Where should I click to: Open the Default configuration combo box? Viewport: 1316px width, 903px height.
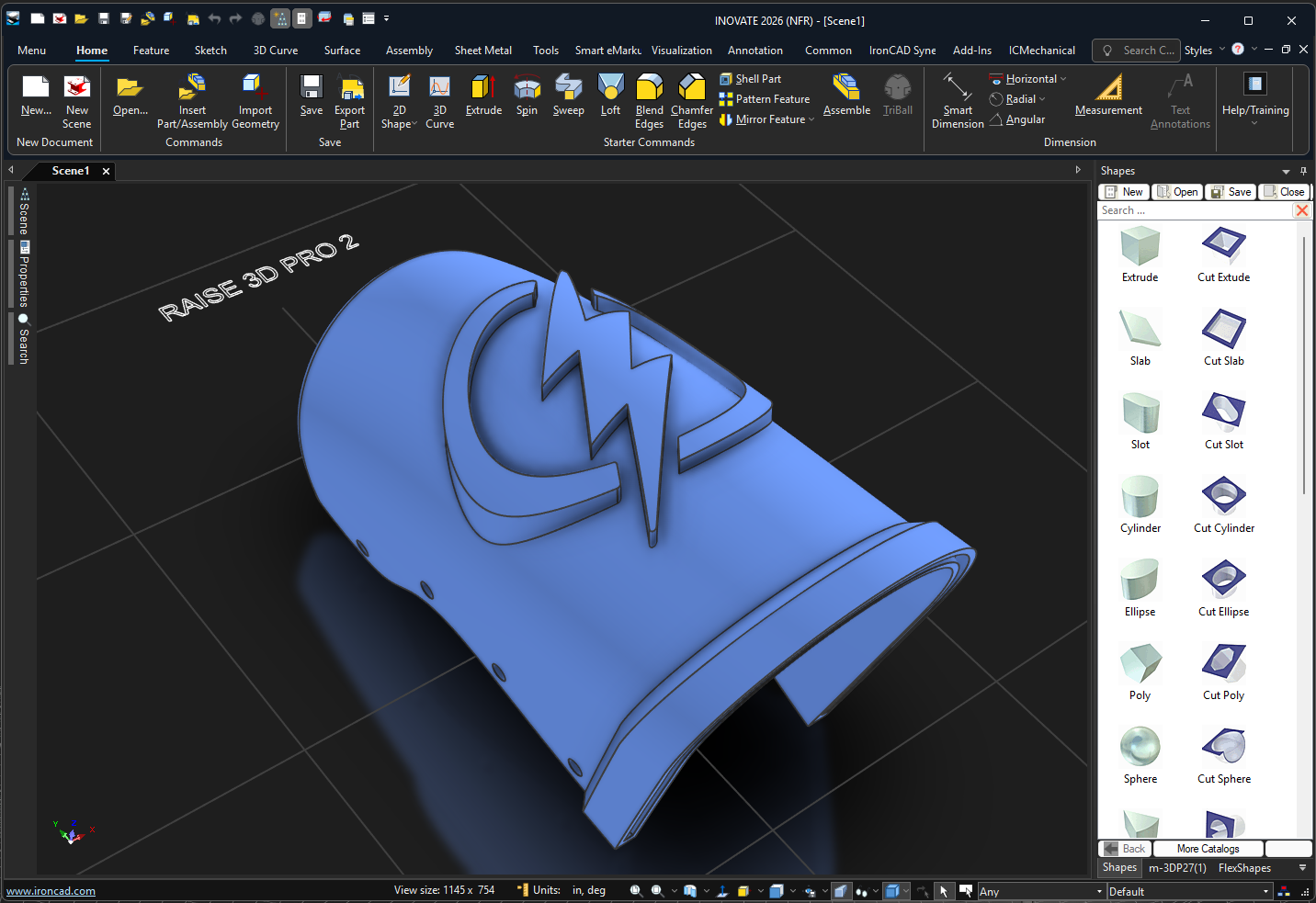click(1189, 892)
